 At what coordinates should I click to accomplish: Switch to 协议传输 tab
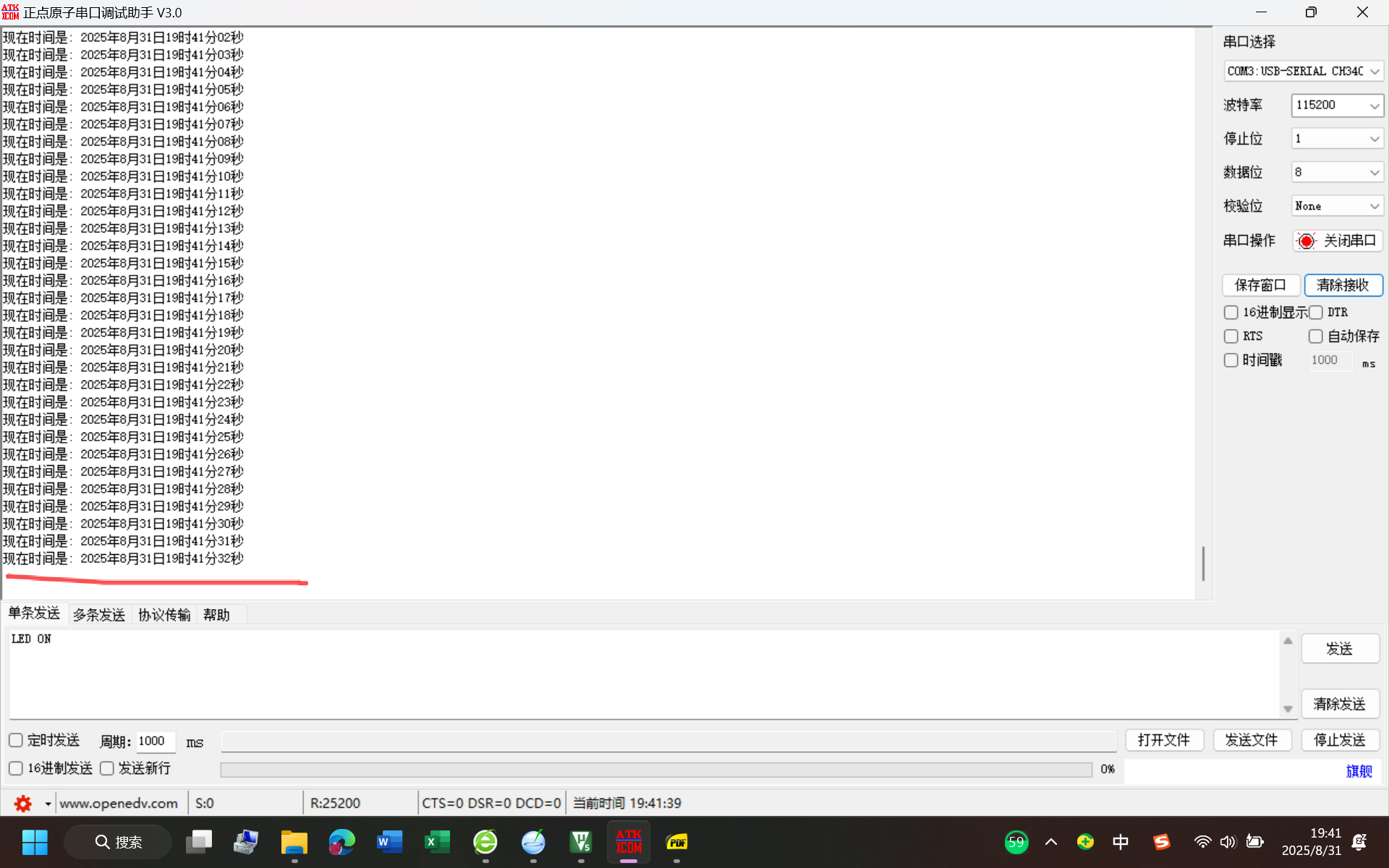pyautogui.click(x=164, y=615)
